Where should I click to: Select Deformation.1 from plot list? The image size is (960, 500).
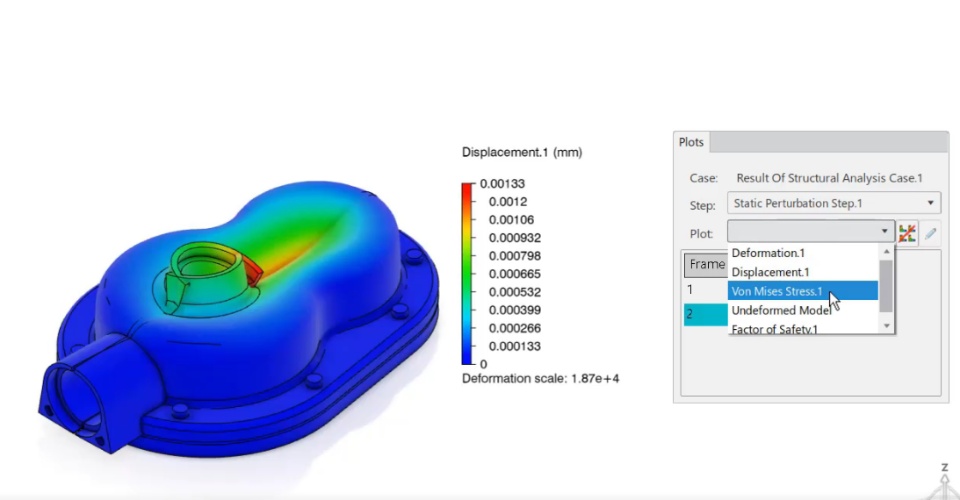[x=768, y=253]
